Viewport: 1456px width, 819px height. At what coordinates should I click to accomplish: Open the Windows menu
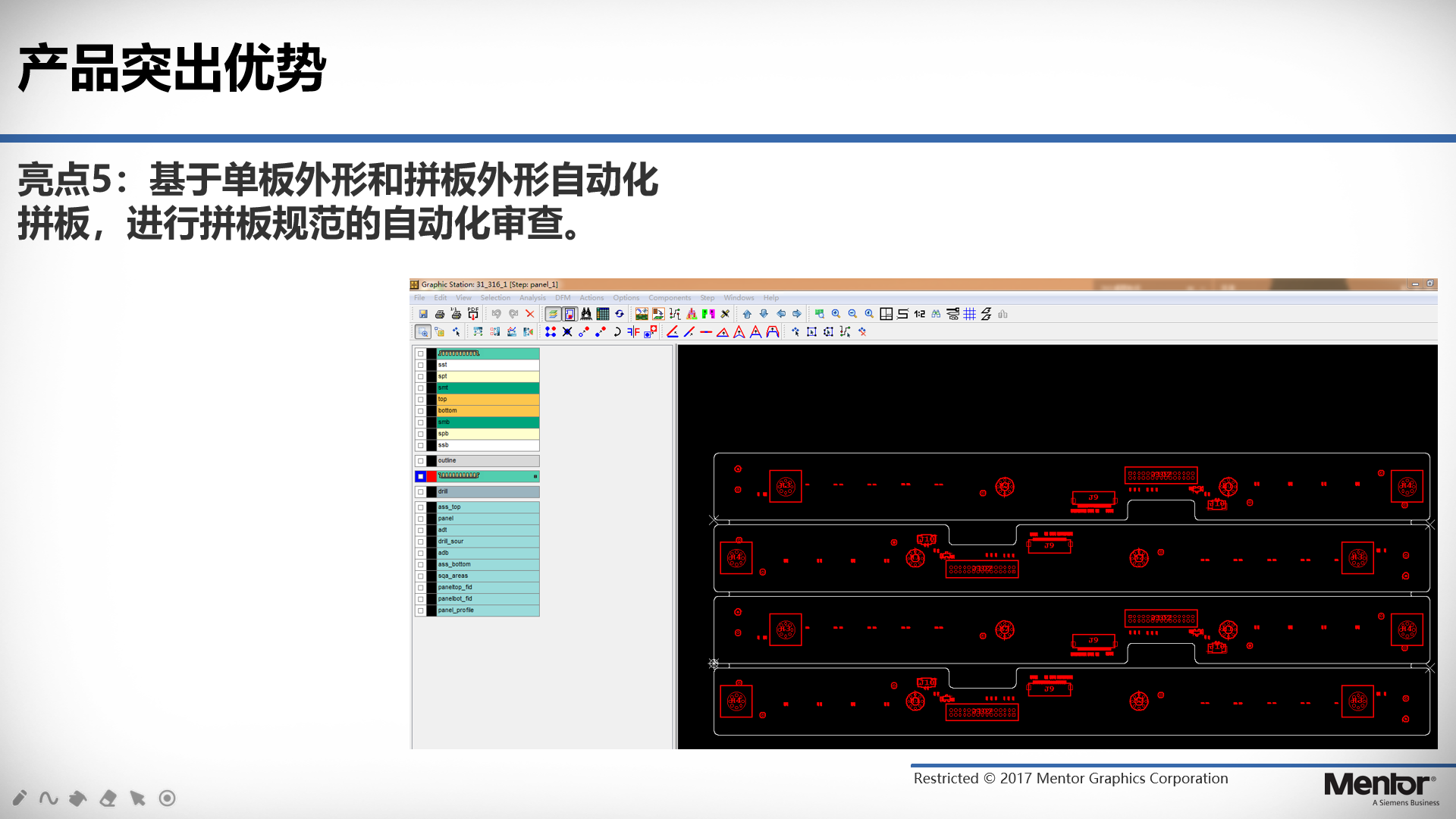pos(739,298)
